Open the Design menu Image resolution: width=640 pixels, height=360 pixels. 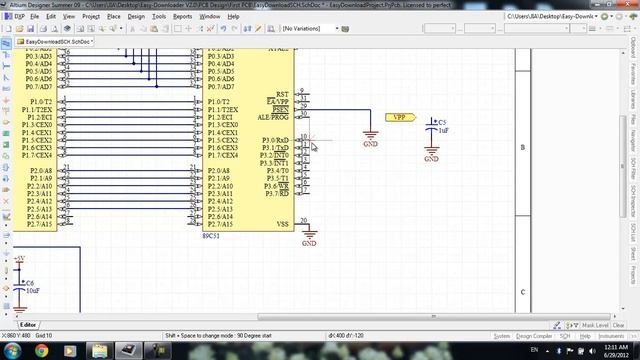click(x=136, y=17)
